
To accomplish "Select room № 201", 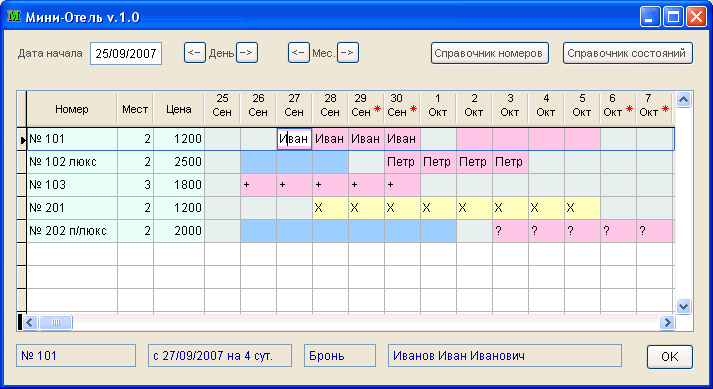I will point(72,208).
